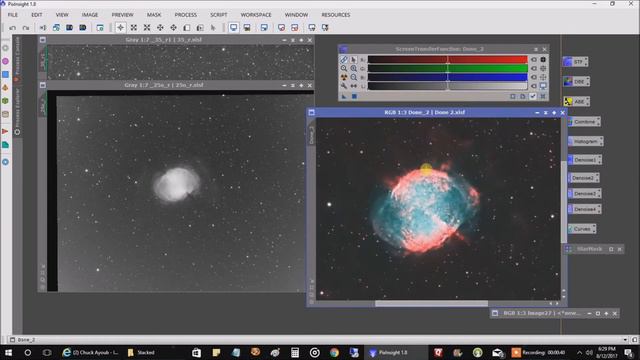Screen dimensions: 640x360
Task: Open the Done_2 image window menu icon
Action: point(312,113)
